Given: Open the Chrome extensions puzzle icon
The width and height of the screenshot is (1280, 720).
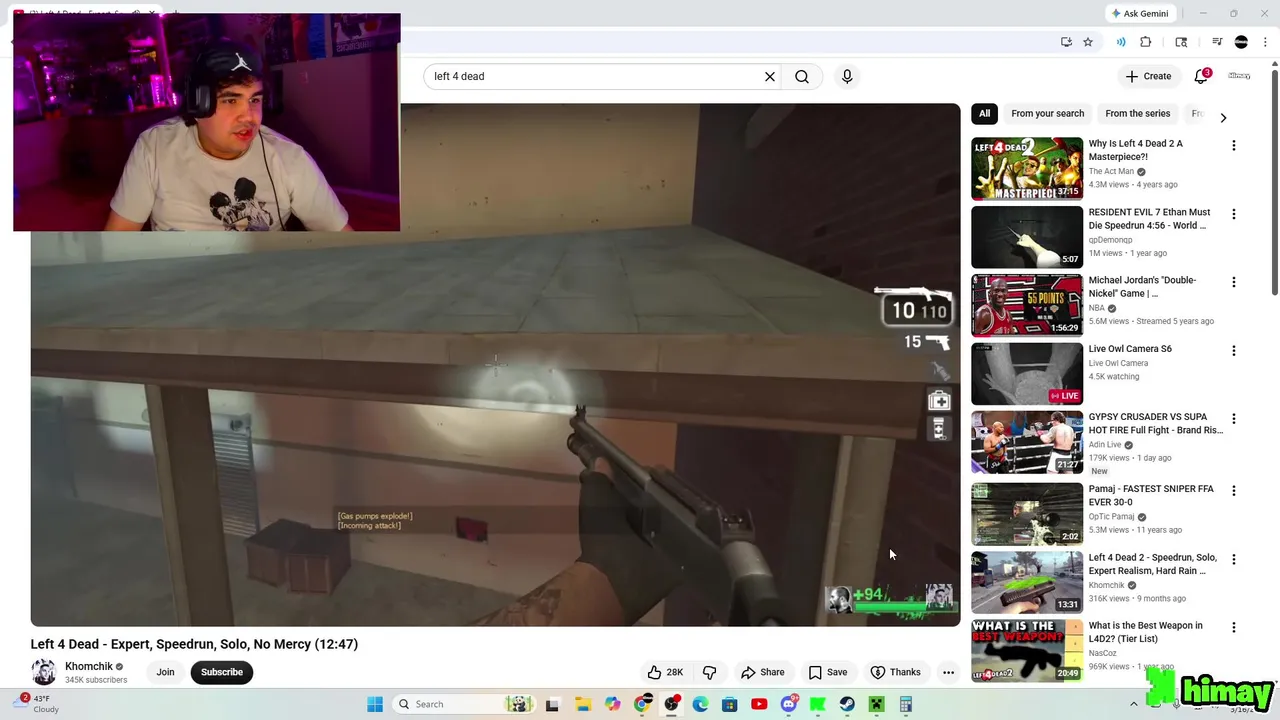Looking at the screenshot, I should click(x=1146, y=42).
